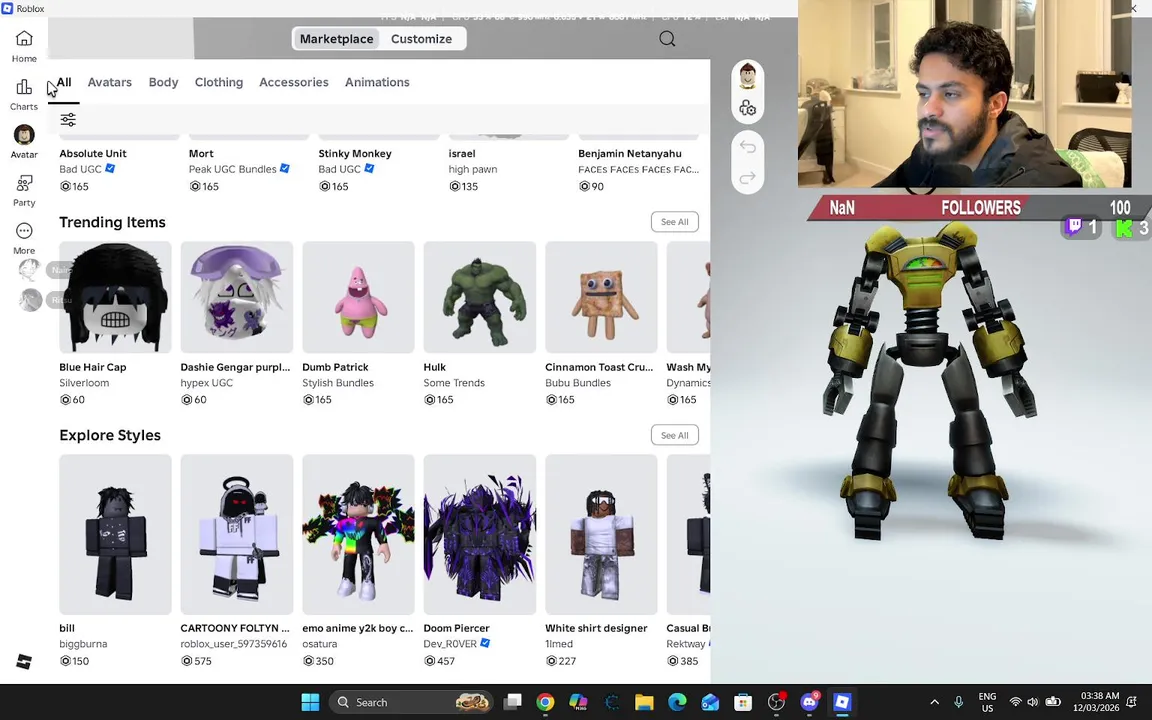This screenshot has height=720, width=1152.
Task: Open the Cinnamon Toast Crunch item thumbnail
Action: tap(601, 297)
